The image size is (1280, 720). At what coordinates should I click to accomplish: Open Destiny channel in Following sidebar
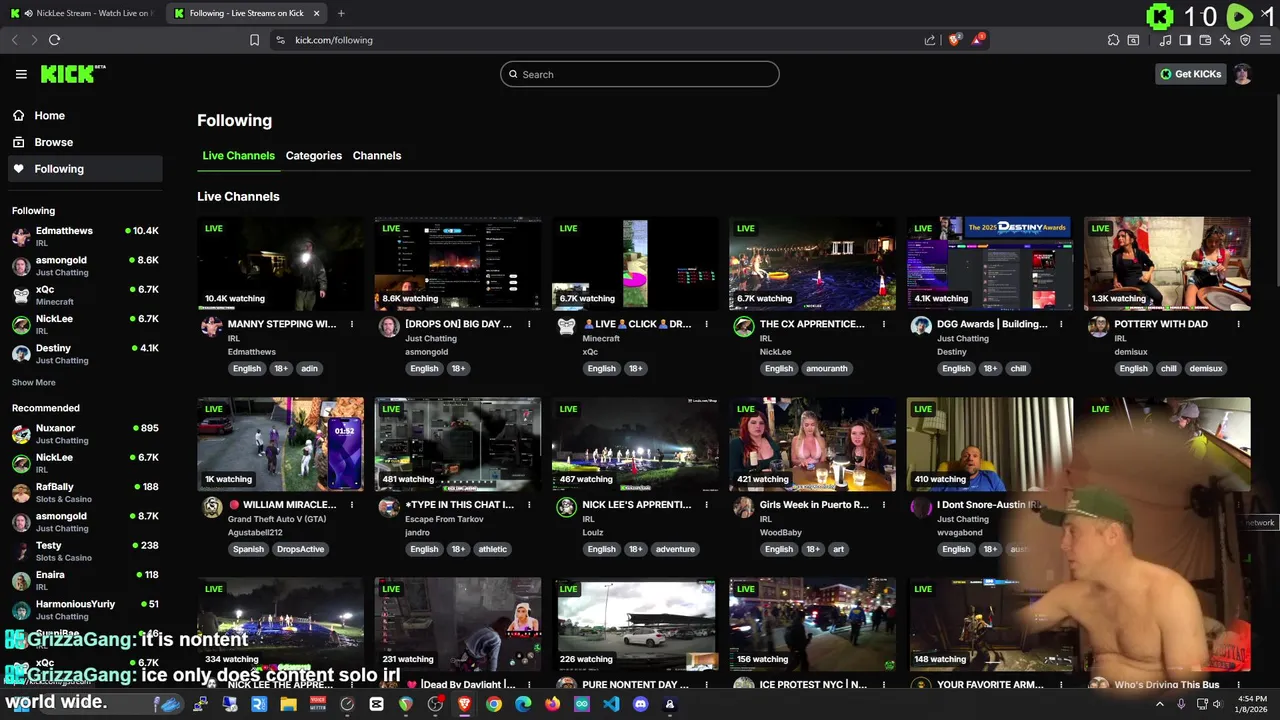[85, 354]
